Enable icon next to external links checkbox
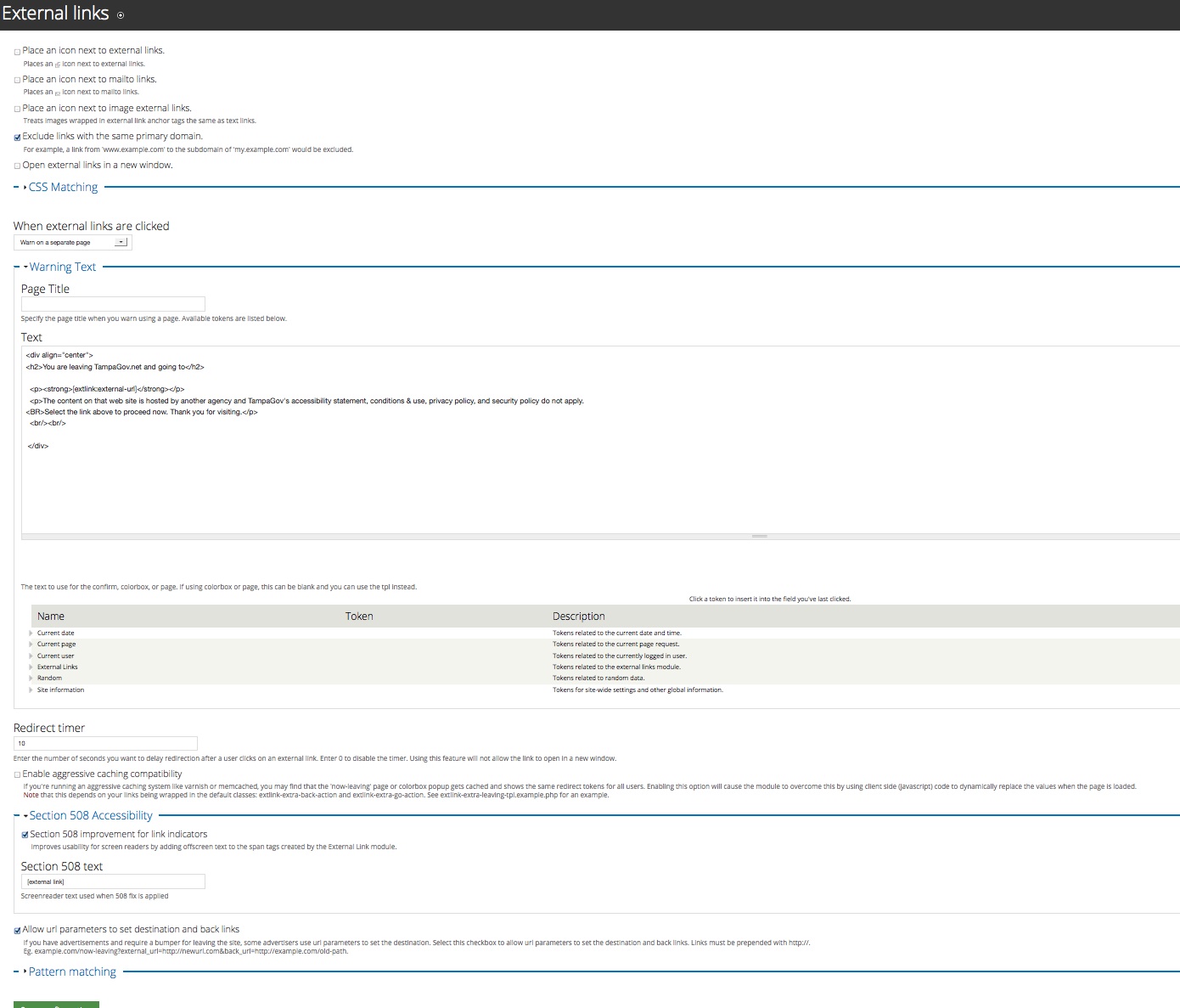The image size is (1180, 1008). pos(18,52)
